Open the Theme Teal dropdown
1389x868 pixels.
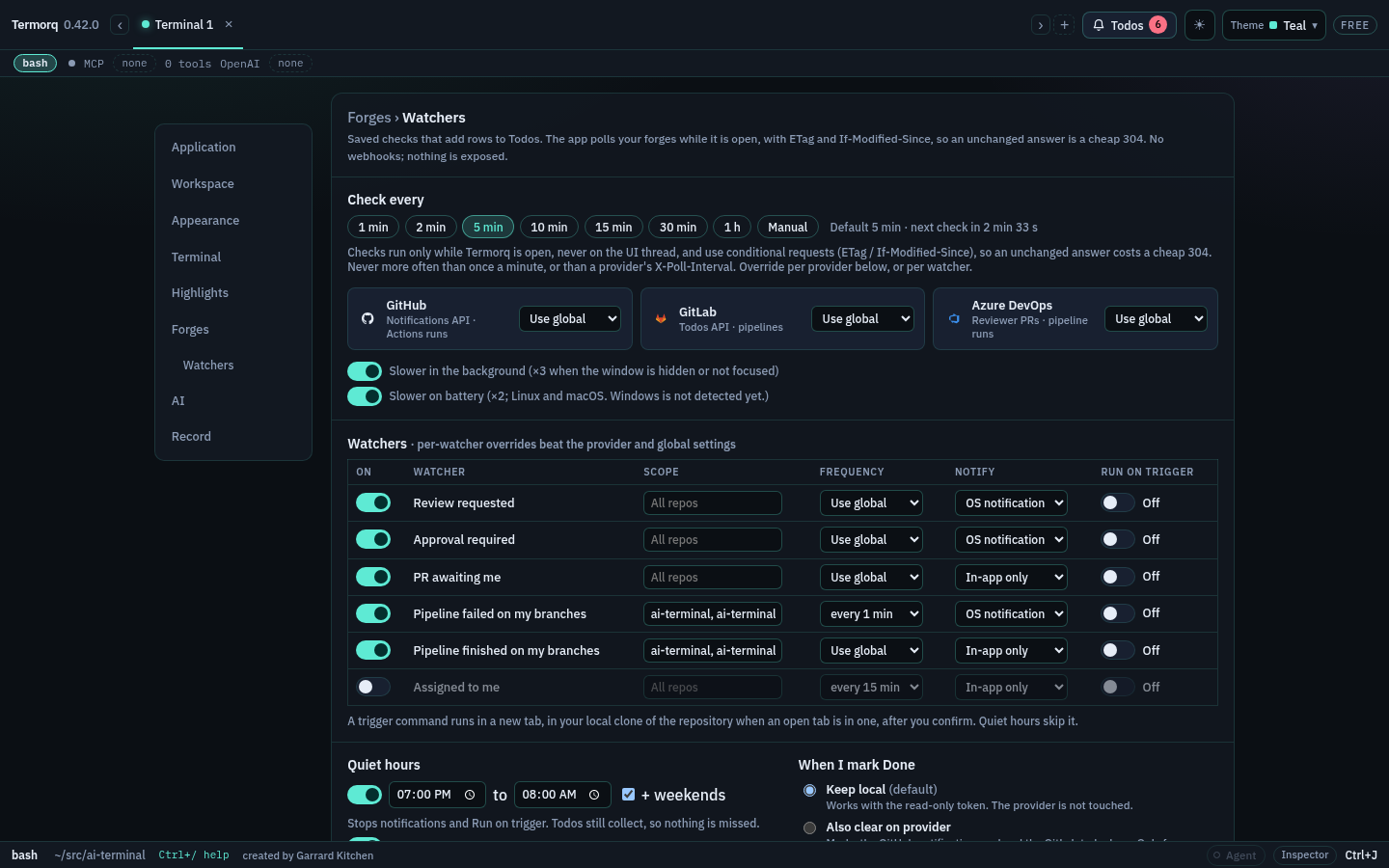[x=1273, y=25]
